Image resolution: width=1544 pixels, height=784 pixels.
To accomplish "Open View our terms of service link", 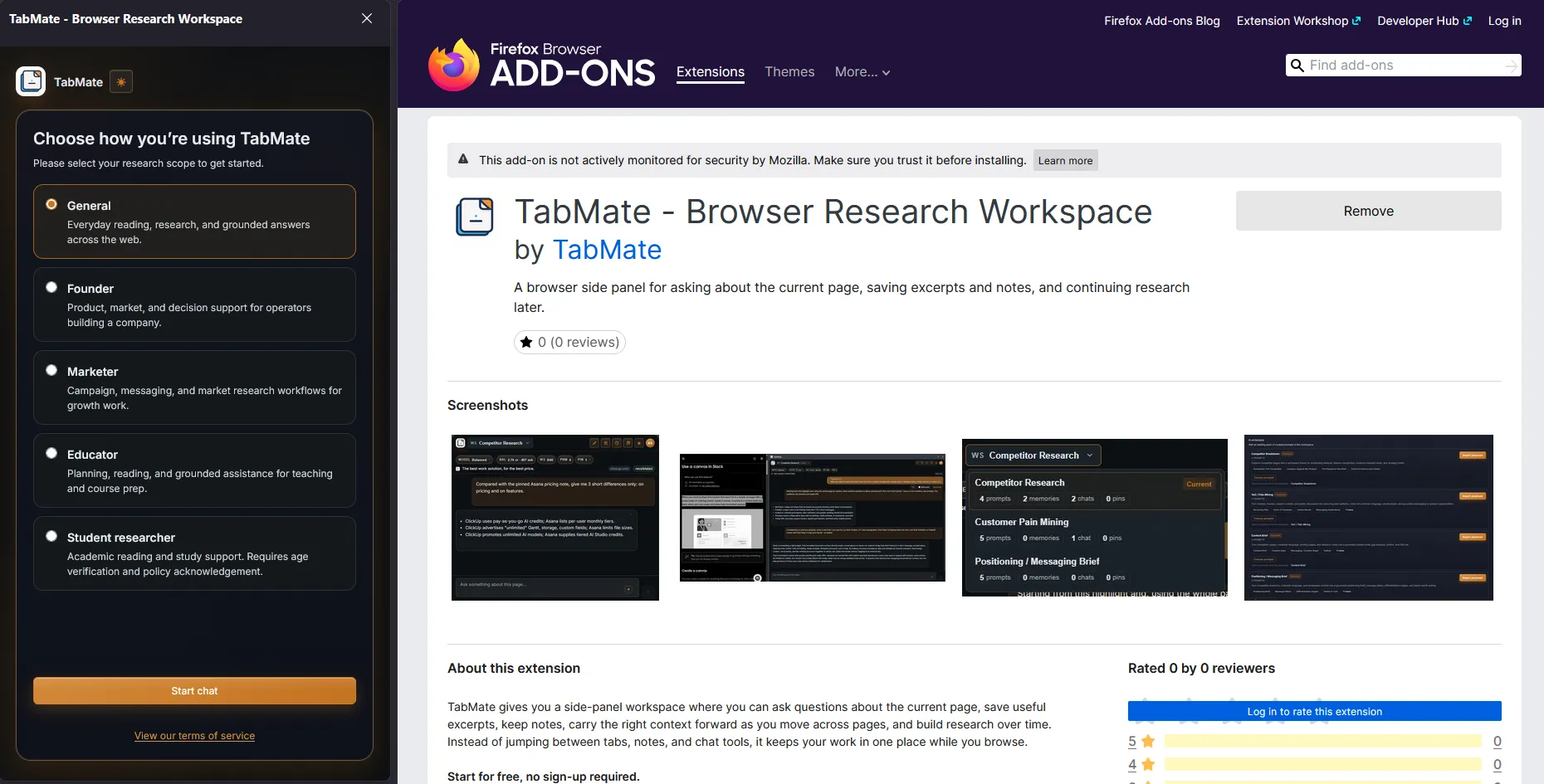I will pyautogui.click(x=194, y=736).
